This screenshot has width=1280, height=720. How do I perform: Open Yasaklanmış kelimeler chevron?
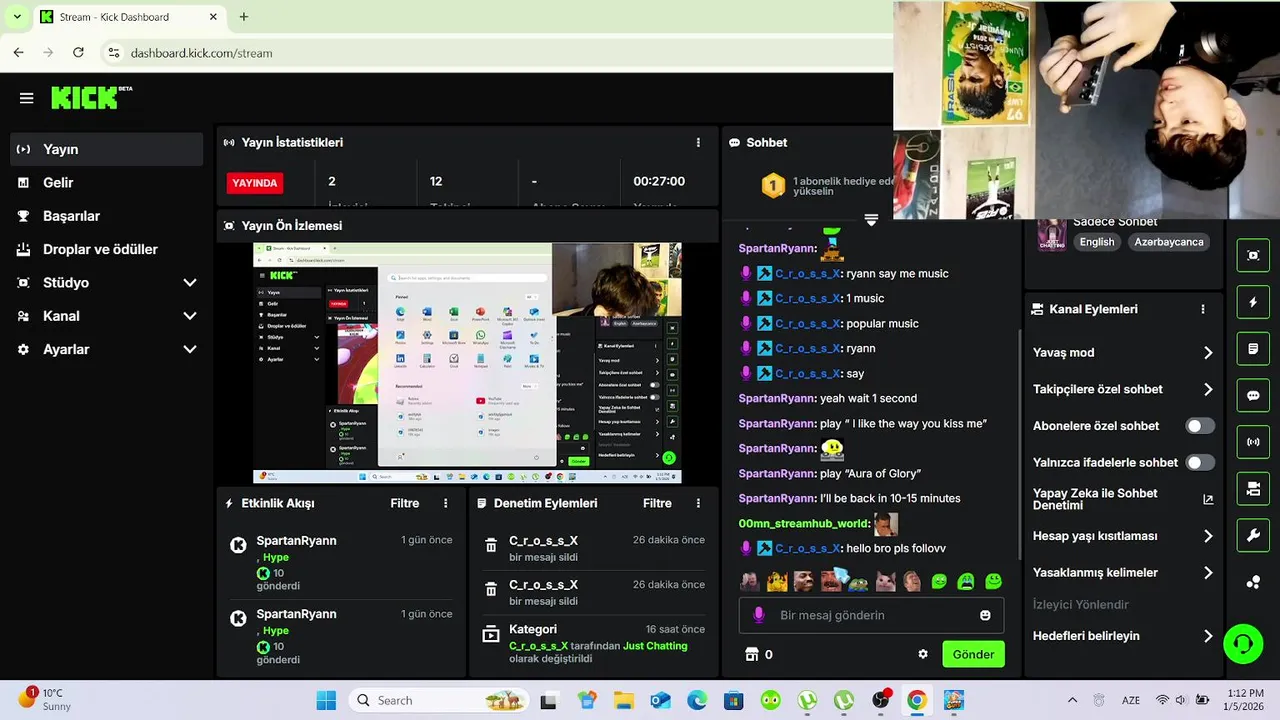(1208, 573)
